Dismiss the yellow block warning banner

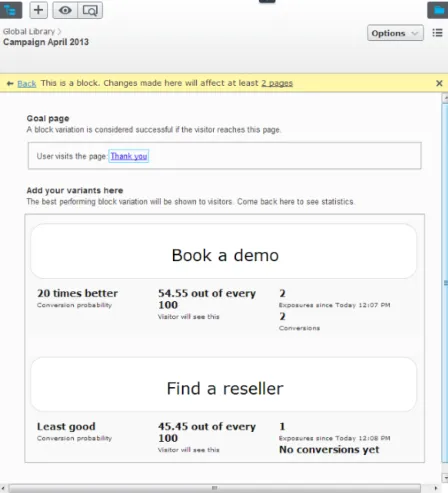click(x=439, y=83)
